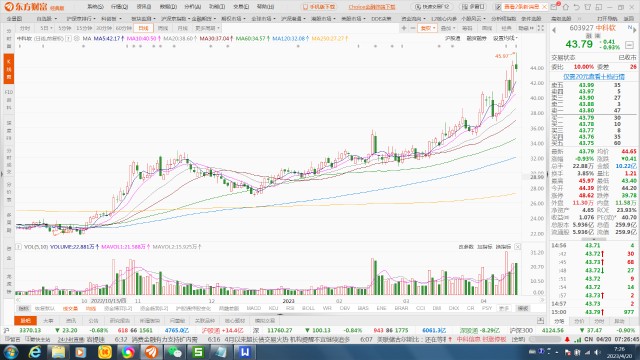Click the question mark box beside 中科软
The height and width of the screenshot is (360, 640).
click(x=69, y=38)
